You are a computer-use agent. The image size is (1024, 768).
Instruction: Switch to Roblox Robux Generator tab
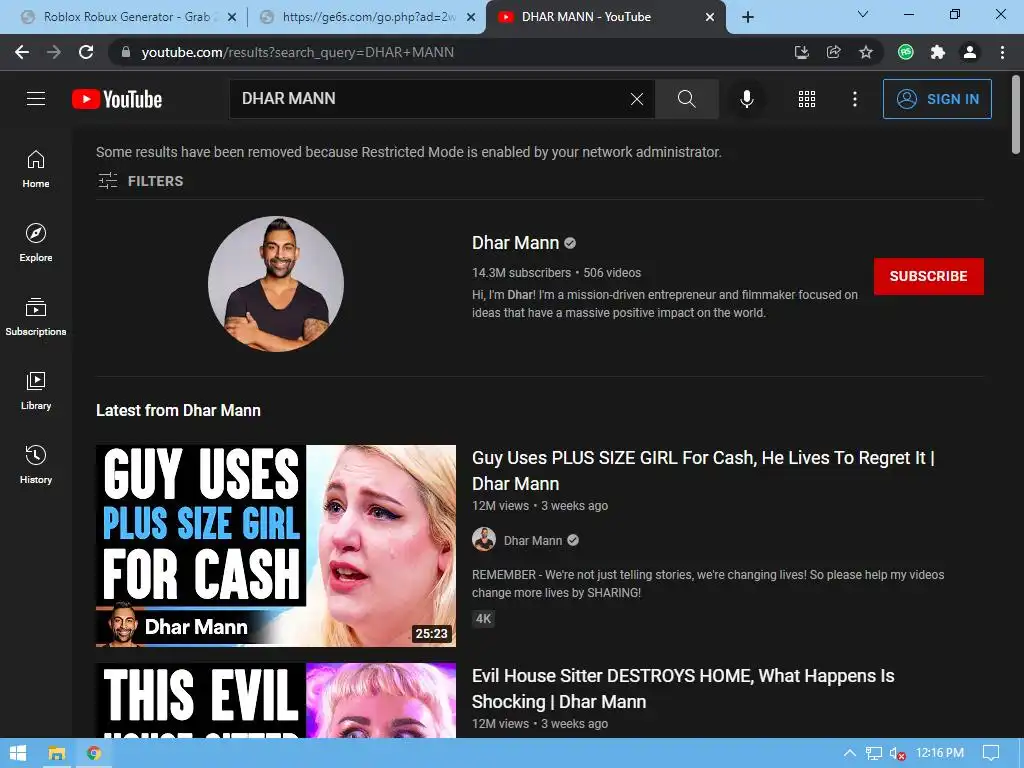(127, 17)
